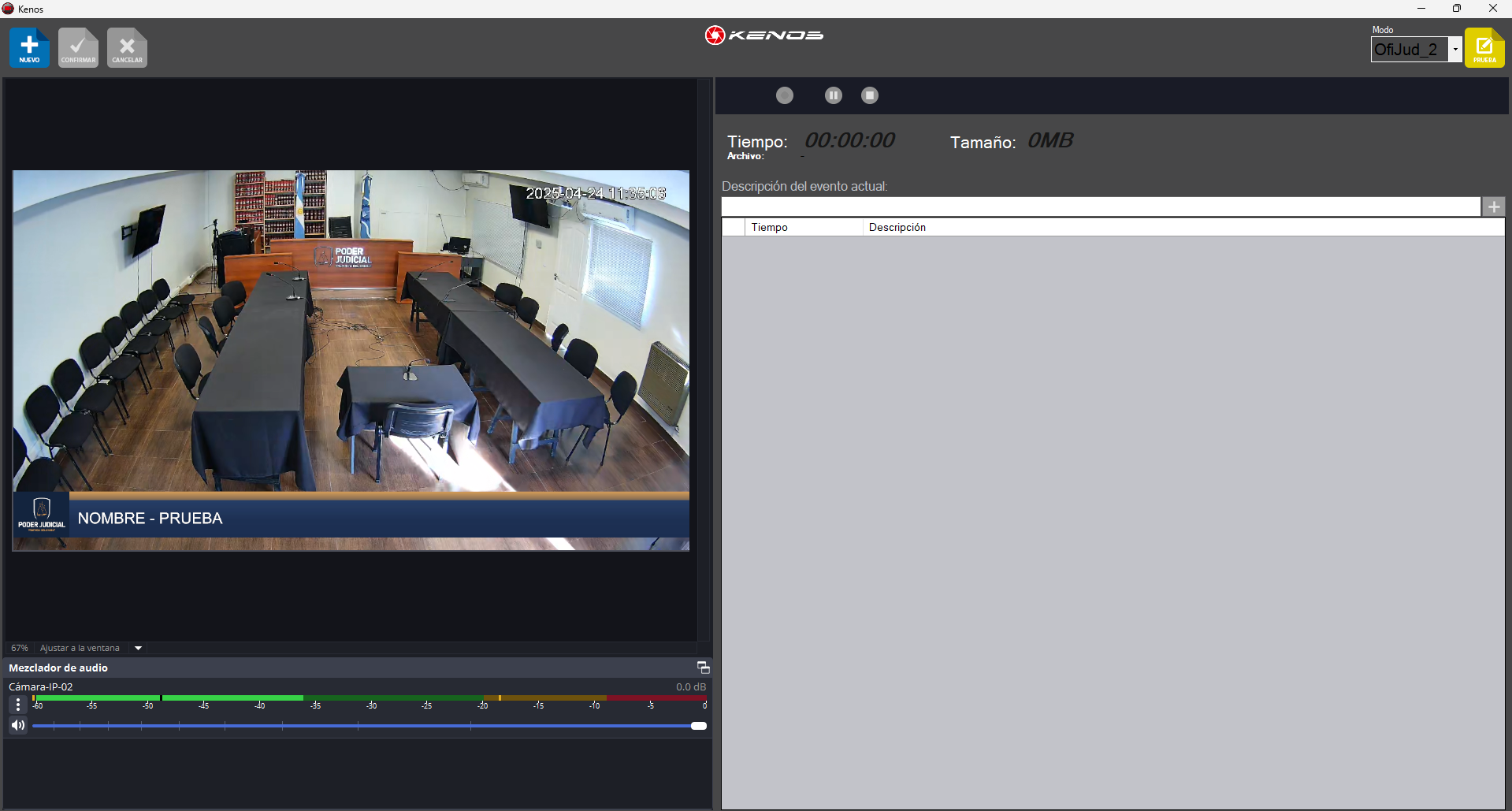
Task: Pop out the Mezclador de audio panel
Action: (x=703, y=668)
